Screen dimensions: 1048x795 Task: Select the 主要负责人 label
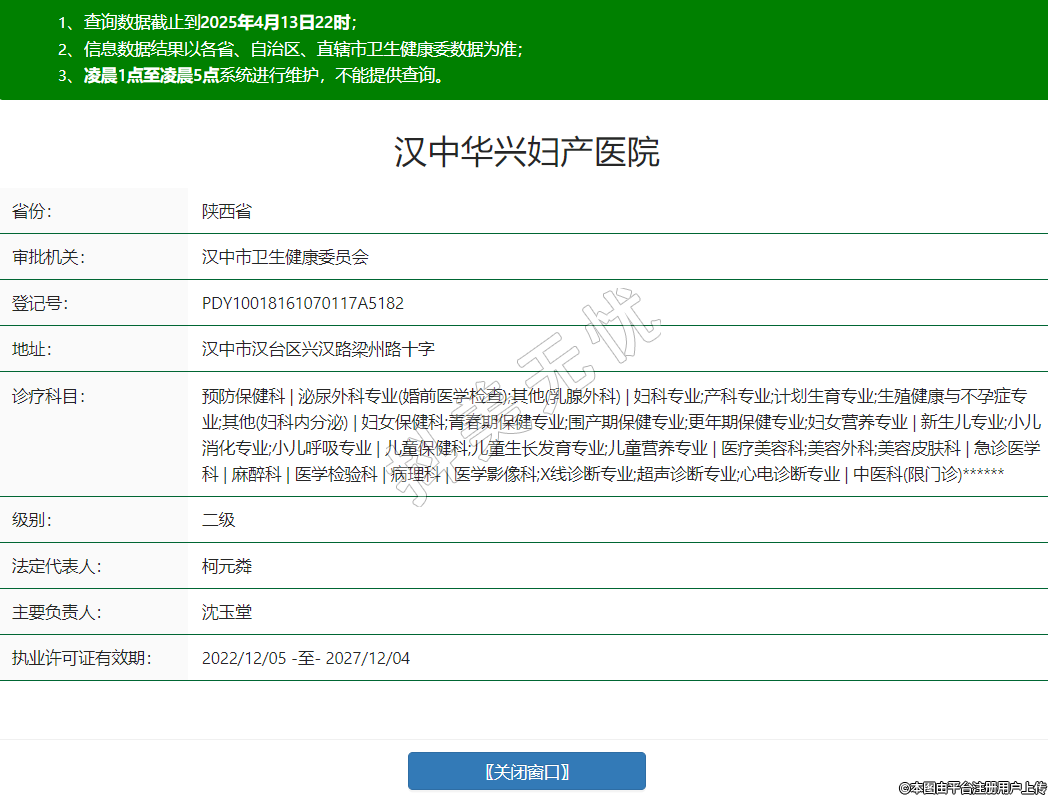56,612
